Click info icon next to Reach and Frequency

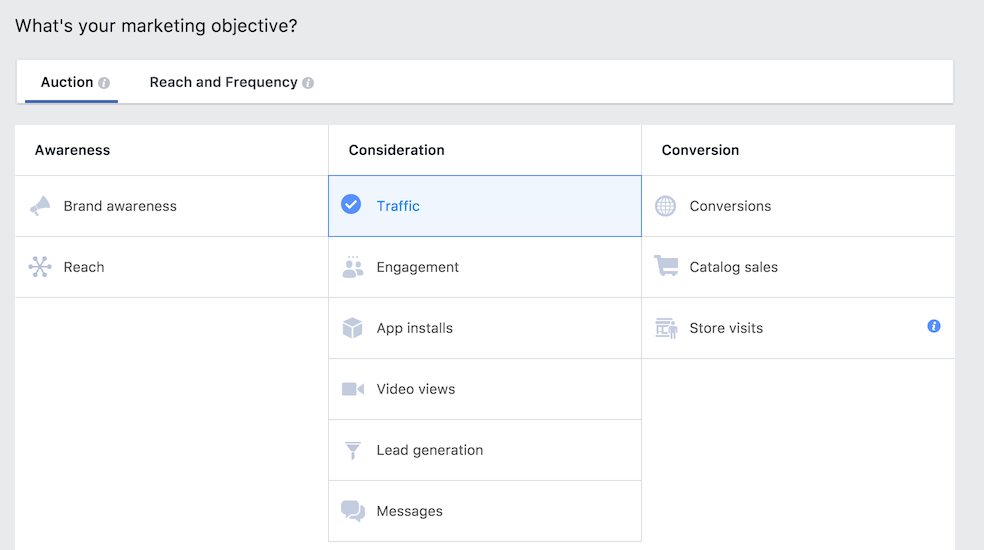point(308,83)
